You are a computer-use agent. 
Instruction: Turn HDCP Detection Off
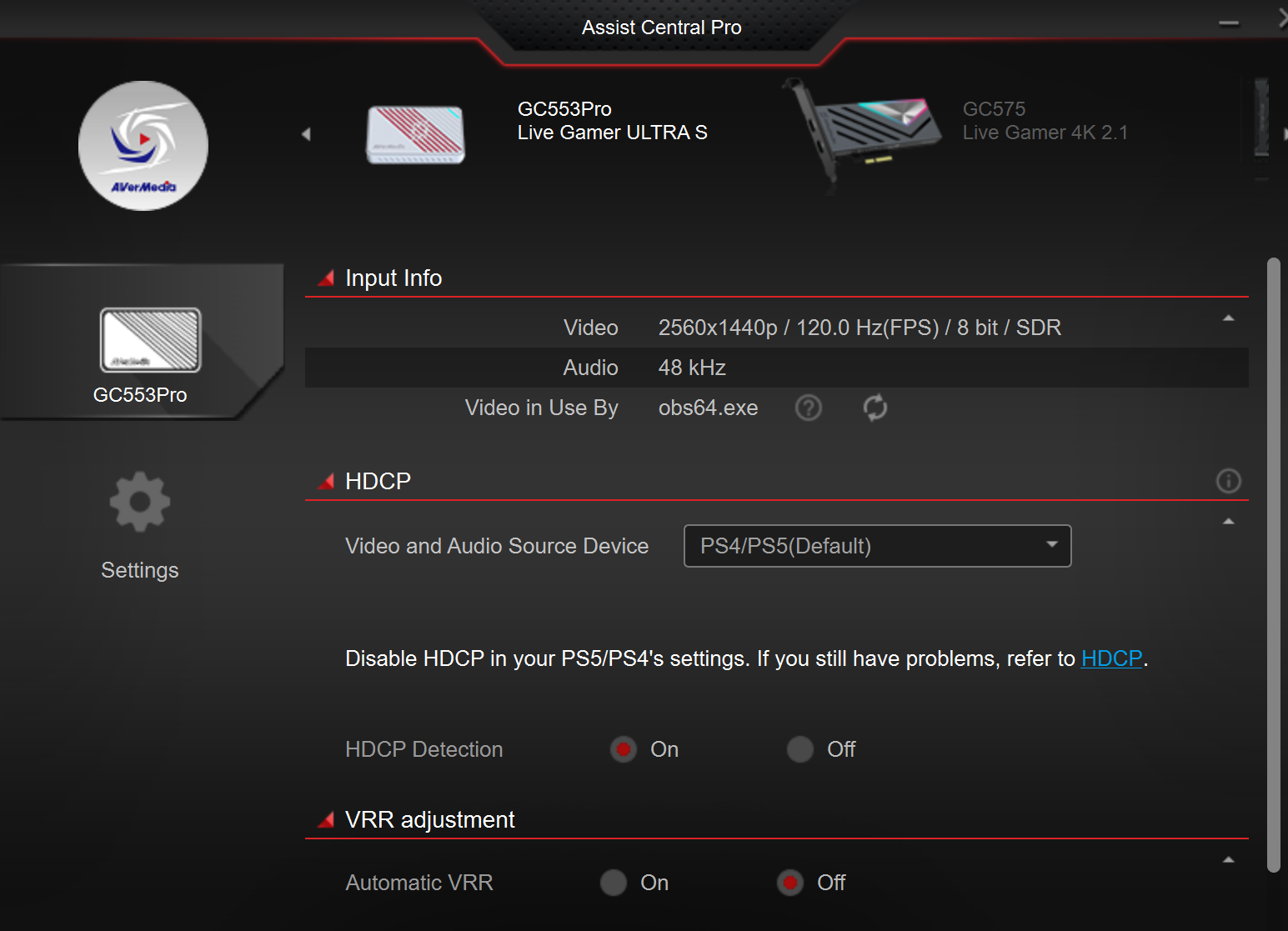800,749
